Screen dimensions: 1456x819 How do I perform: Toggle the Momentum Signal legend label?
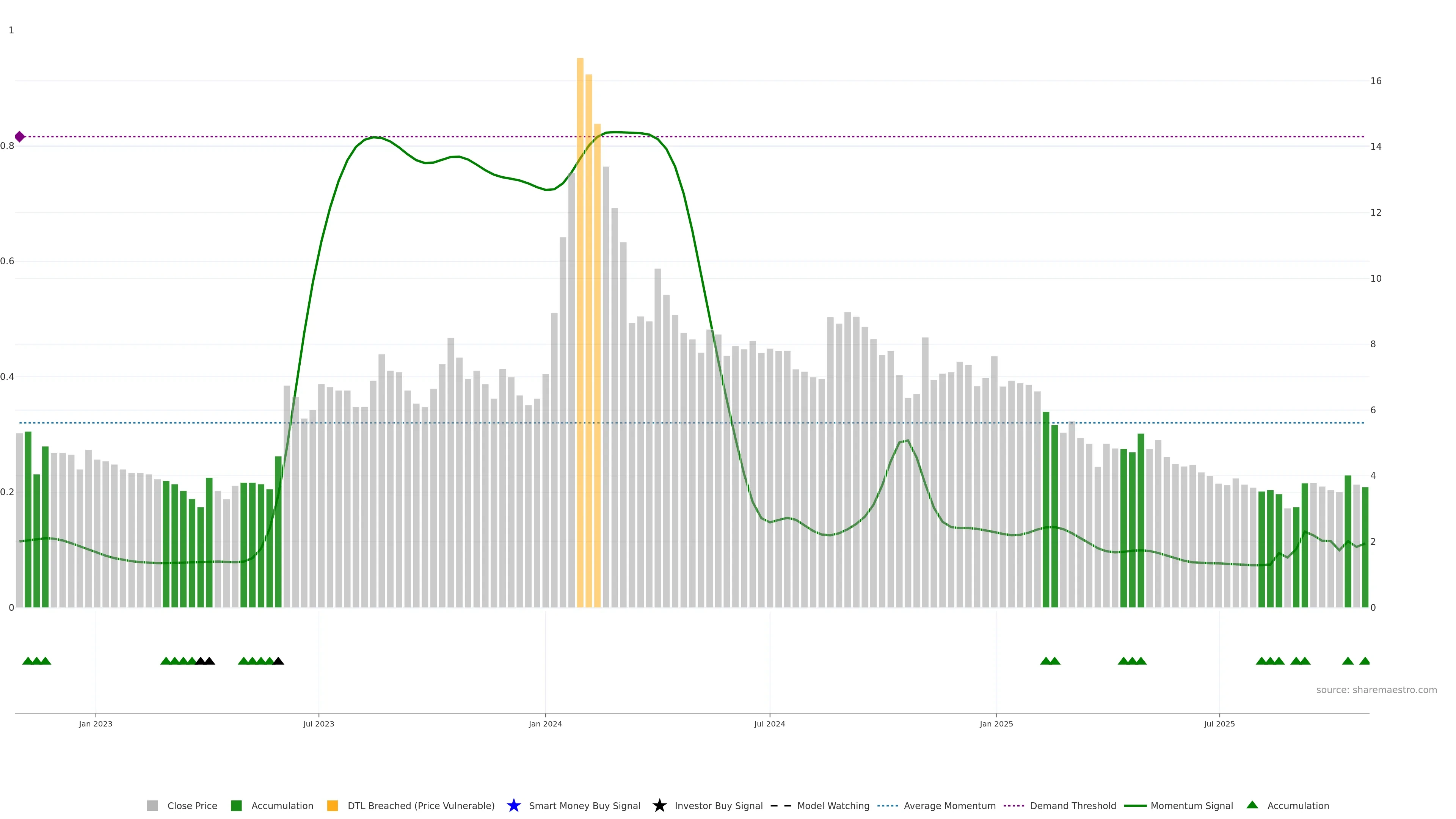[x=1191, y=805]
